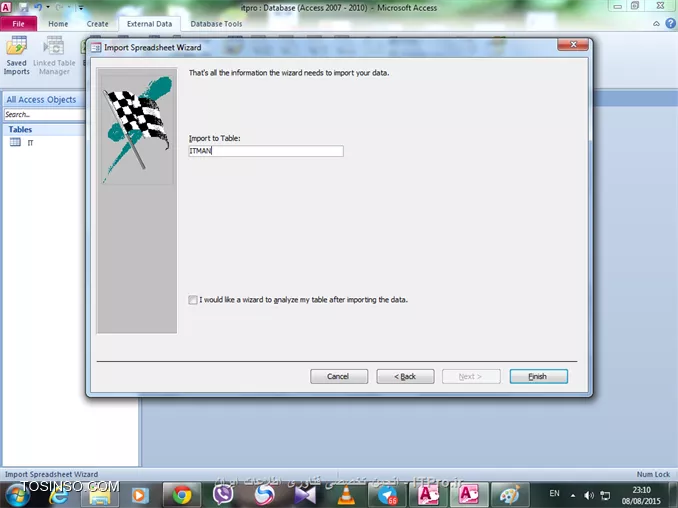Open Google Chrome from taskbar

click(x=182, y=495)
